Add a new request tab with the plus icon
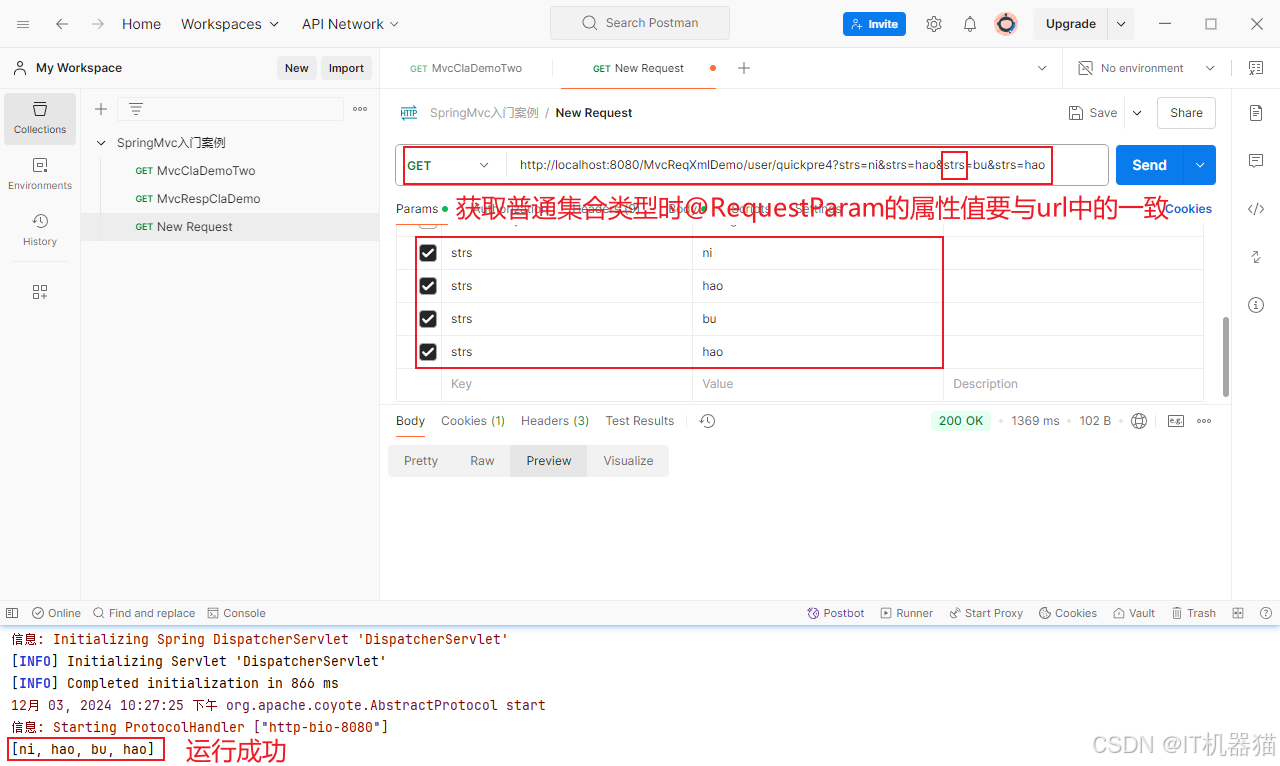The width and height of the screenshot is (1280, 766). click(x=744, y=68)
